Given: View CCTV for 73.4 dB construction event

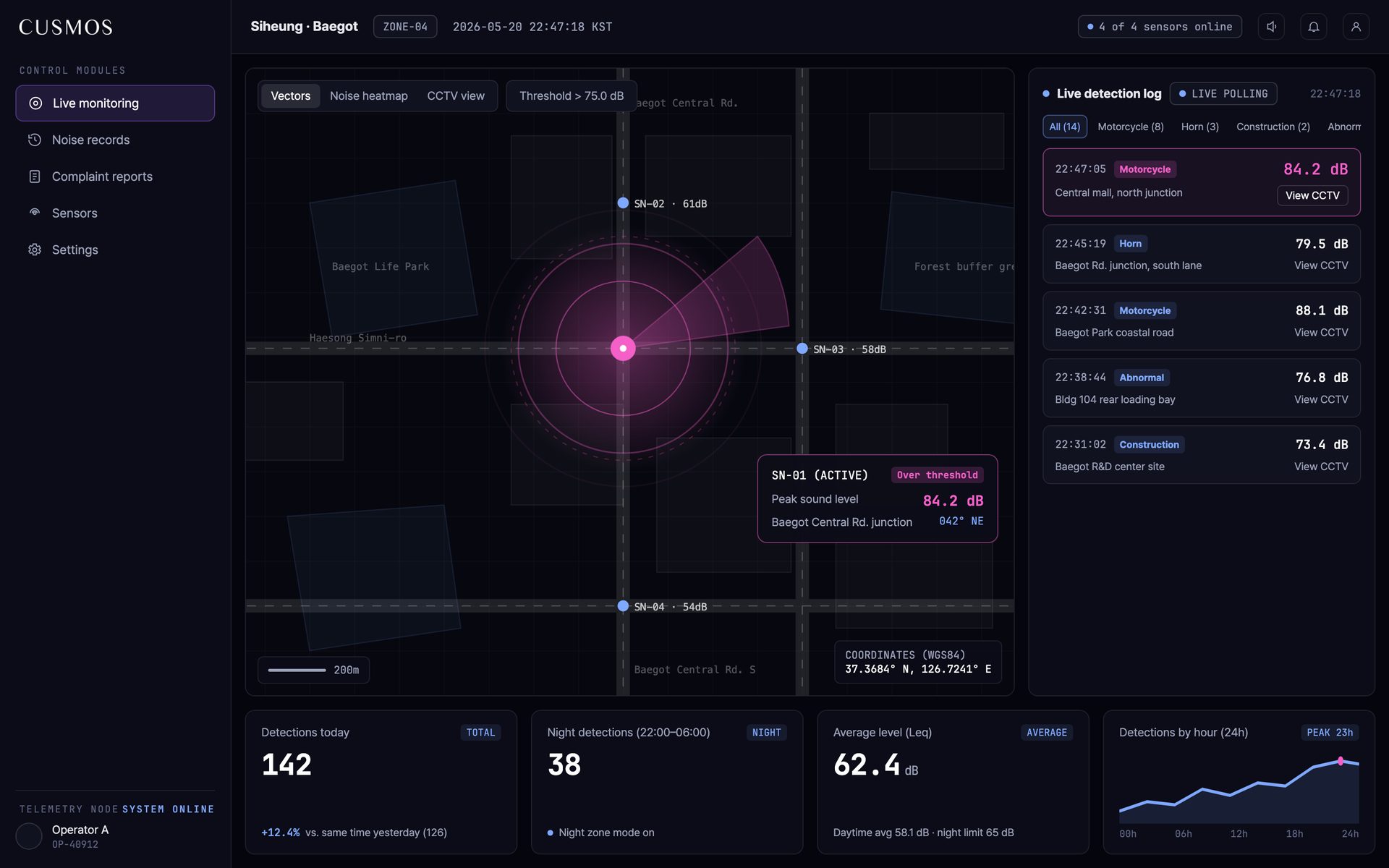Looking at the screenshot, I should 1321,467.
